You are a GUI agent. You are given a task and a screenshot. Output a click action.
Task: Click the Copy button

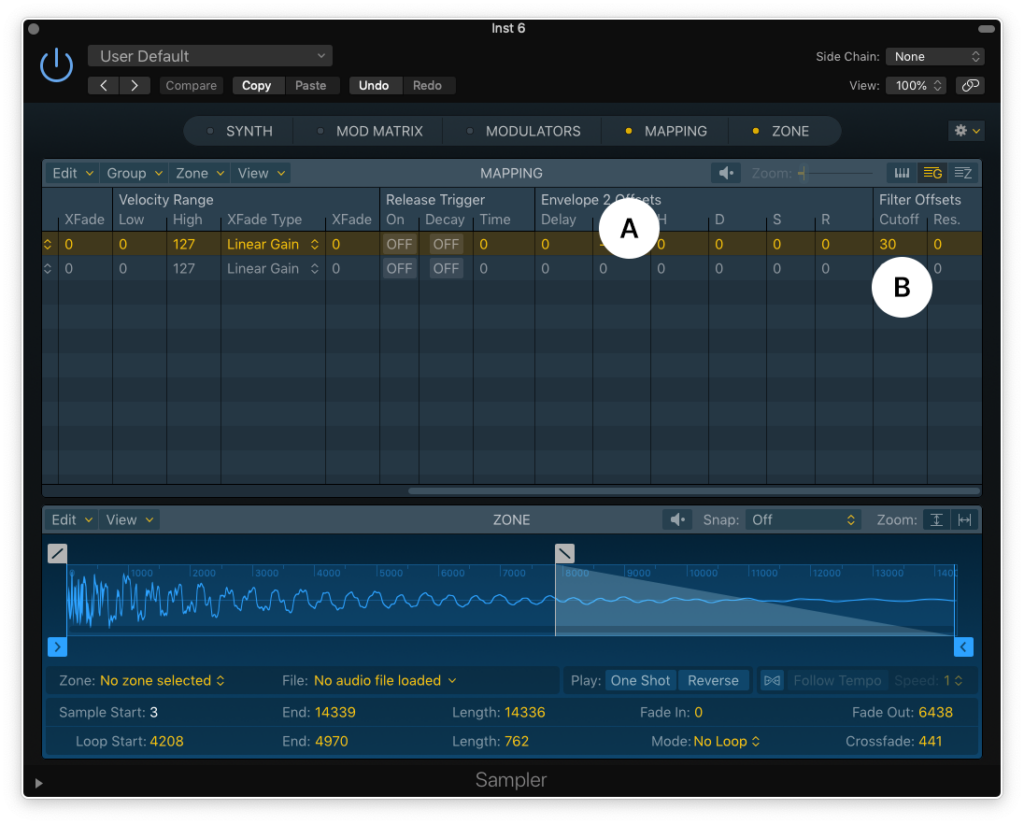256,86
